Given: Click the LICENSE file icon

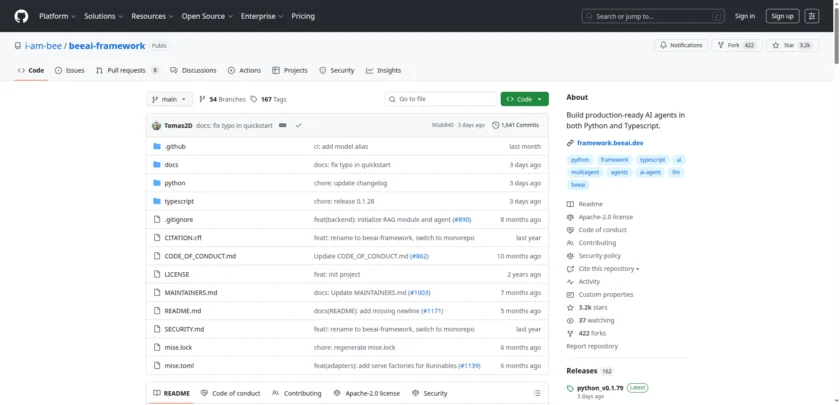Looking at the screenshot, I should pos(157,274).
